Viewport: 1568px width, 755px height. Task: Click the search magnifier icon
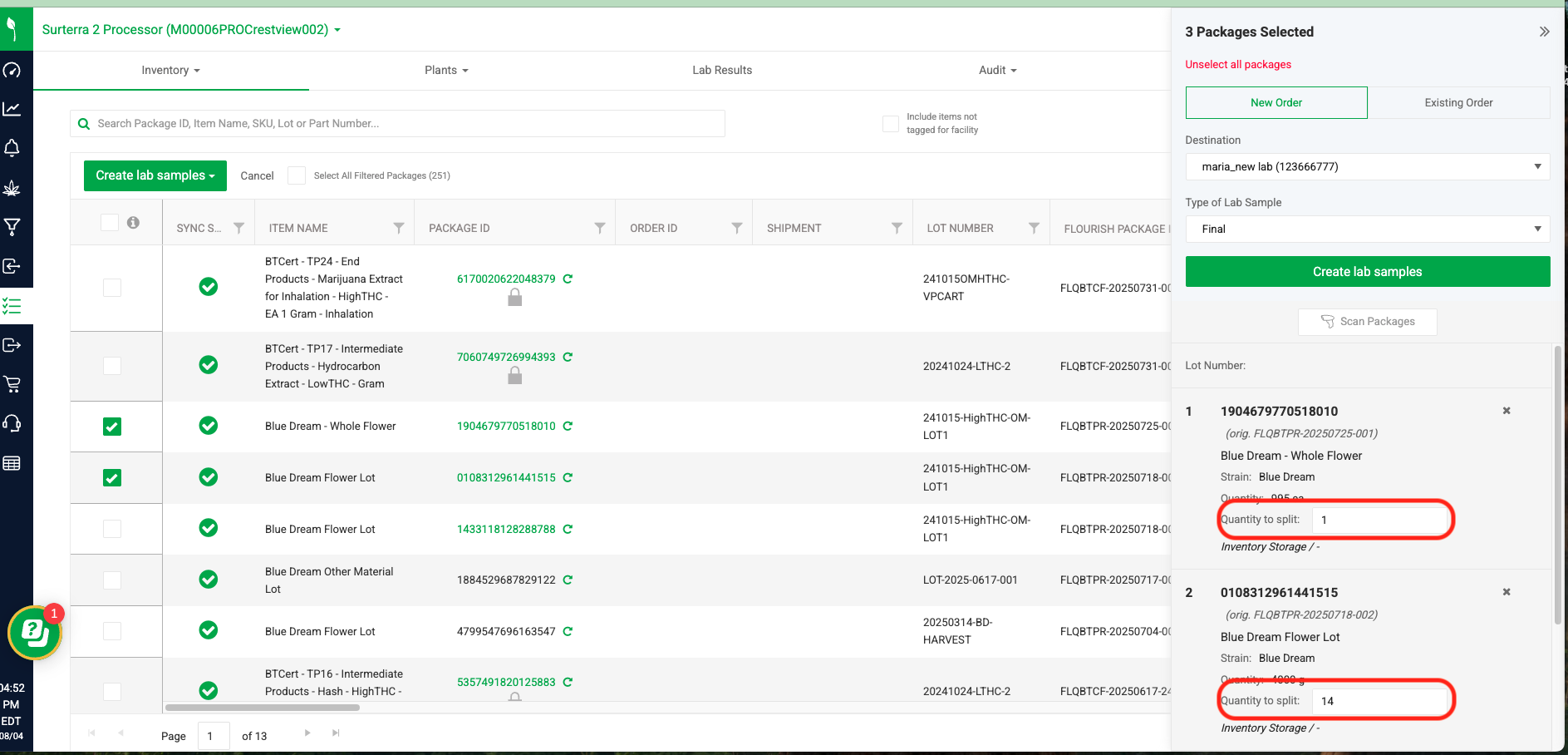[83, 124]
